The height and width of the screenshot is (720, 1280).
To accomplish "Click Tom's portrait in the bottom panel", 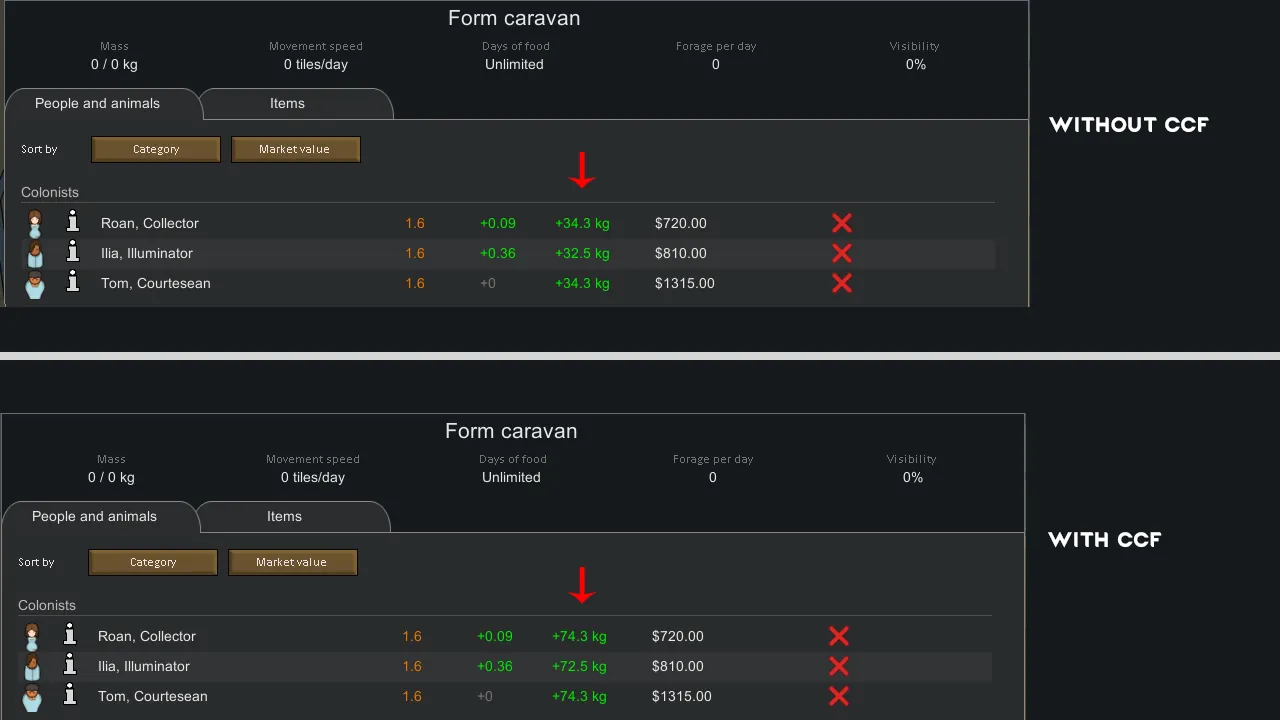I will tap(32, 696).
